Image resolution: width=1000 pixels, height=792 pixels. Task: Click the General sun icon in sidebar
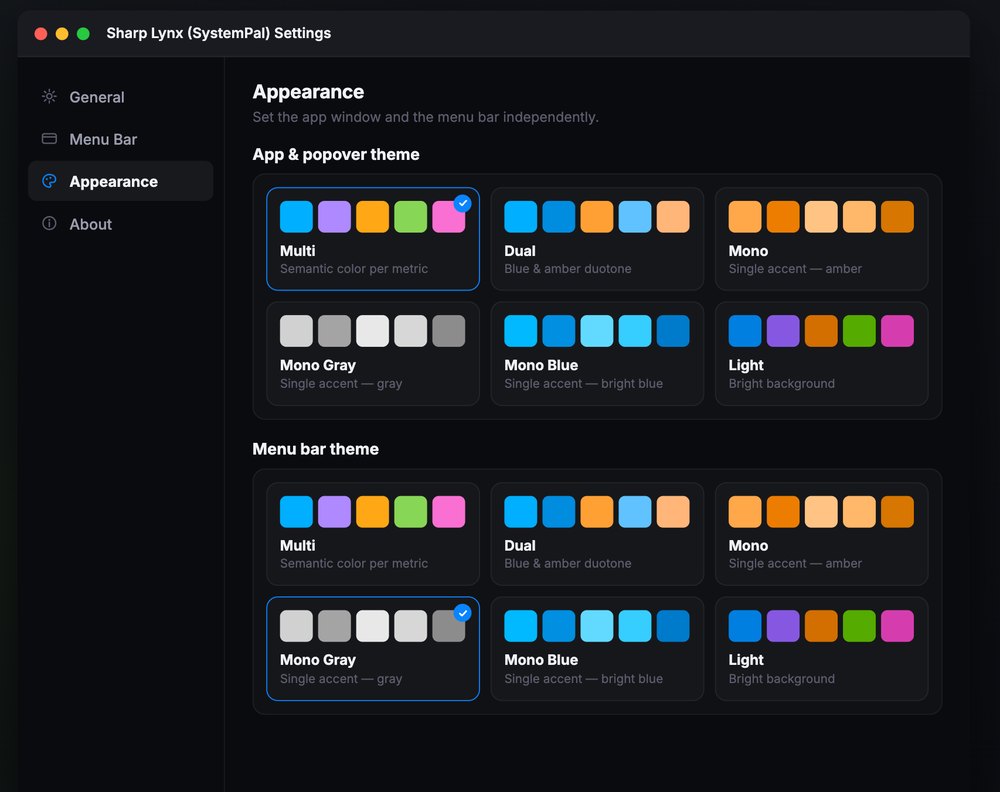click(x=49, y=96)
